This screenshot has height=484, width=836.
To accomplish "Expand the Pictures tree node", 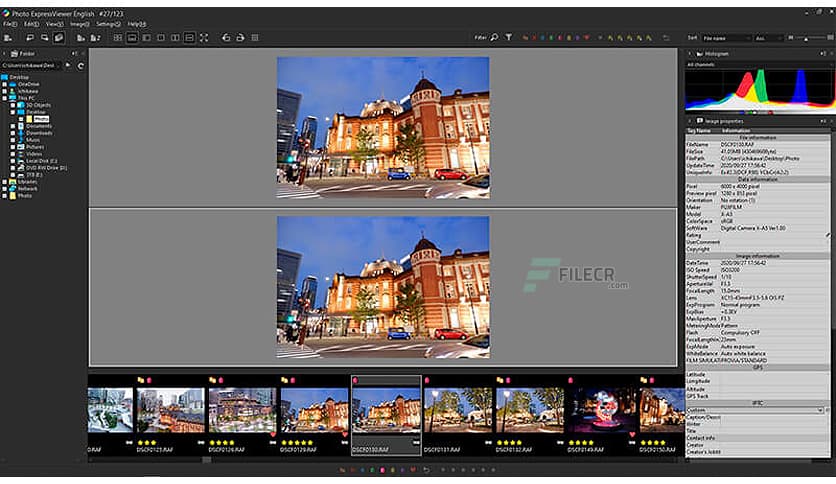I will (x=13, y=147).
